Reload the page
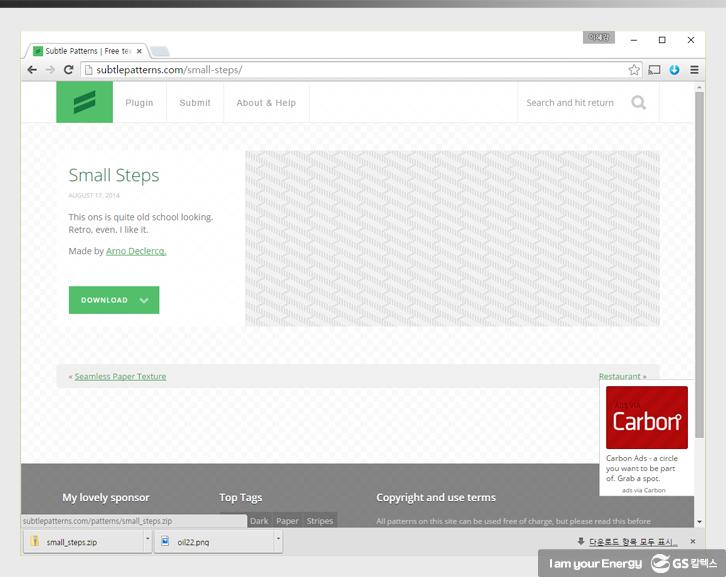Image resolution: width=726 pixels, height=577 pixels. pyautogui.click(x=68, y=70)
